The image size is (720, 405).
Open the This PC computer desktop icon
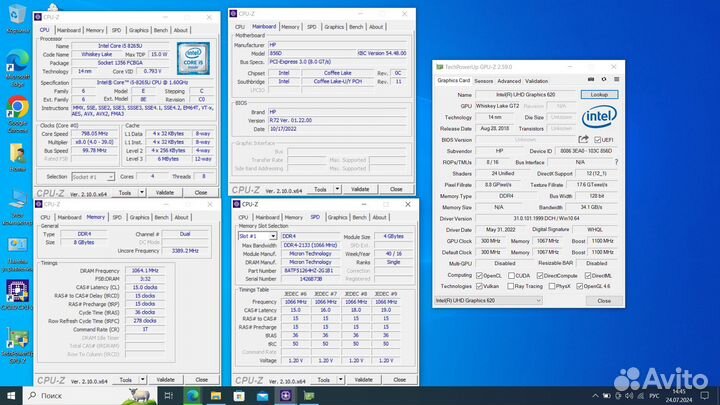[17, 207]
